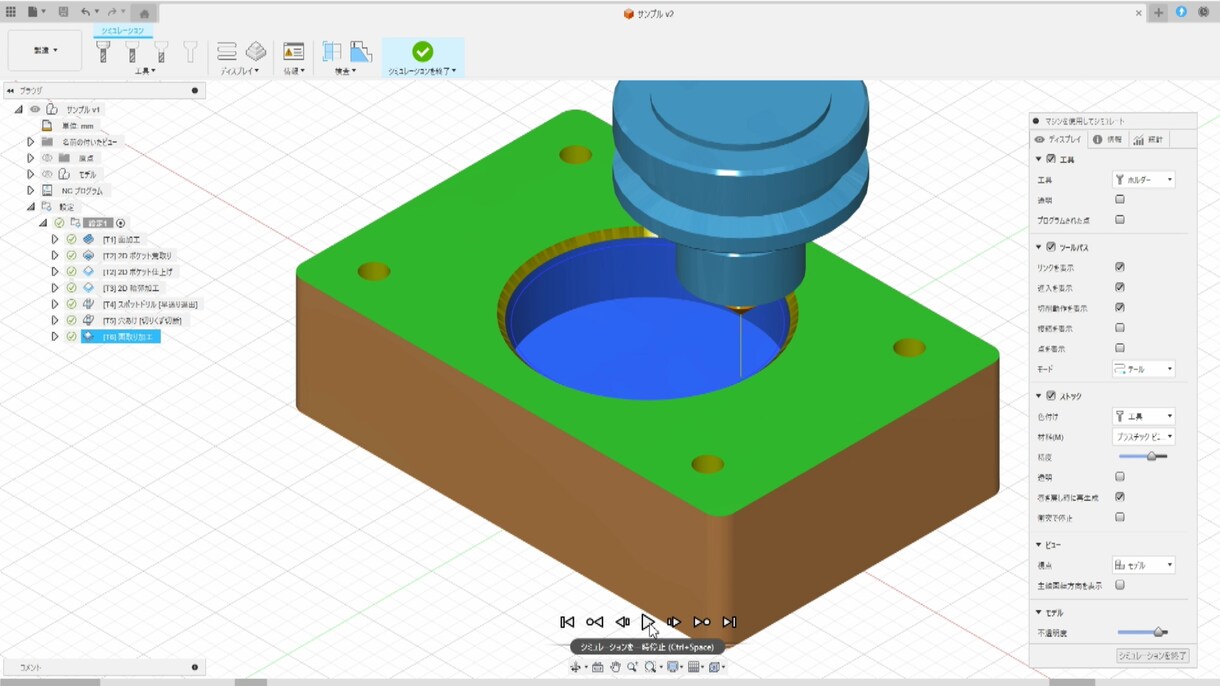Viewport: 1220px width, 686px height.
Task: Toggle visibility eye of 原点 folder
Action: pyautogui.click(x=47, y=158)
